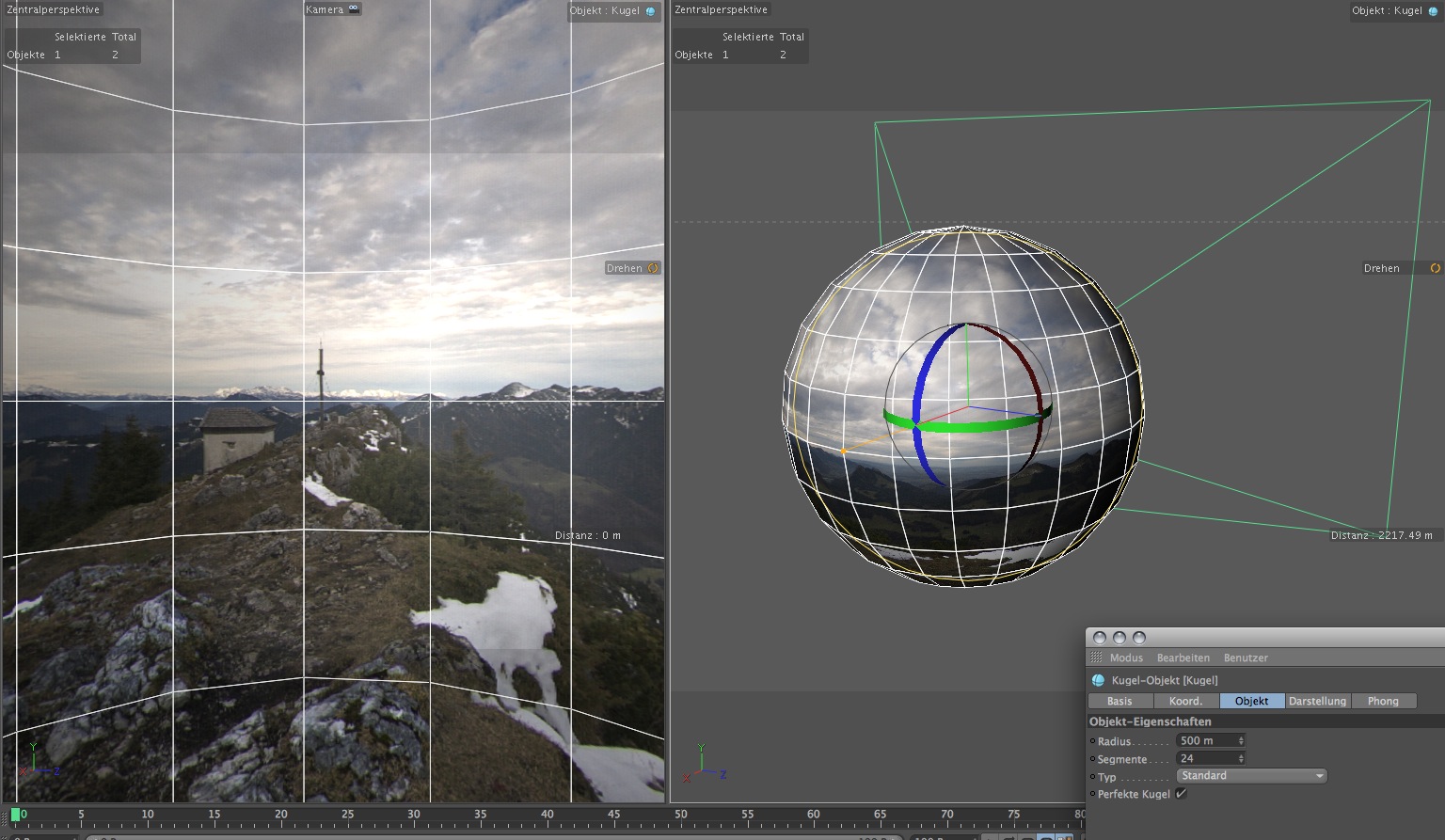This screenshot has height=840, width=1445.
Task: Click the Drehen rotate icon in left viewport
Action: click(x=653, y=268)
